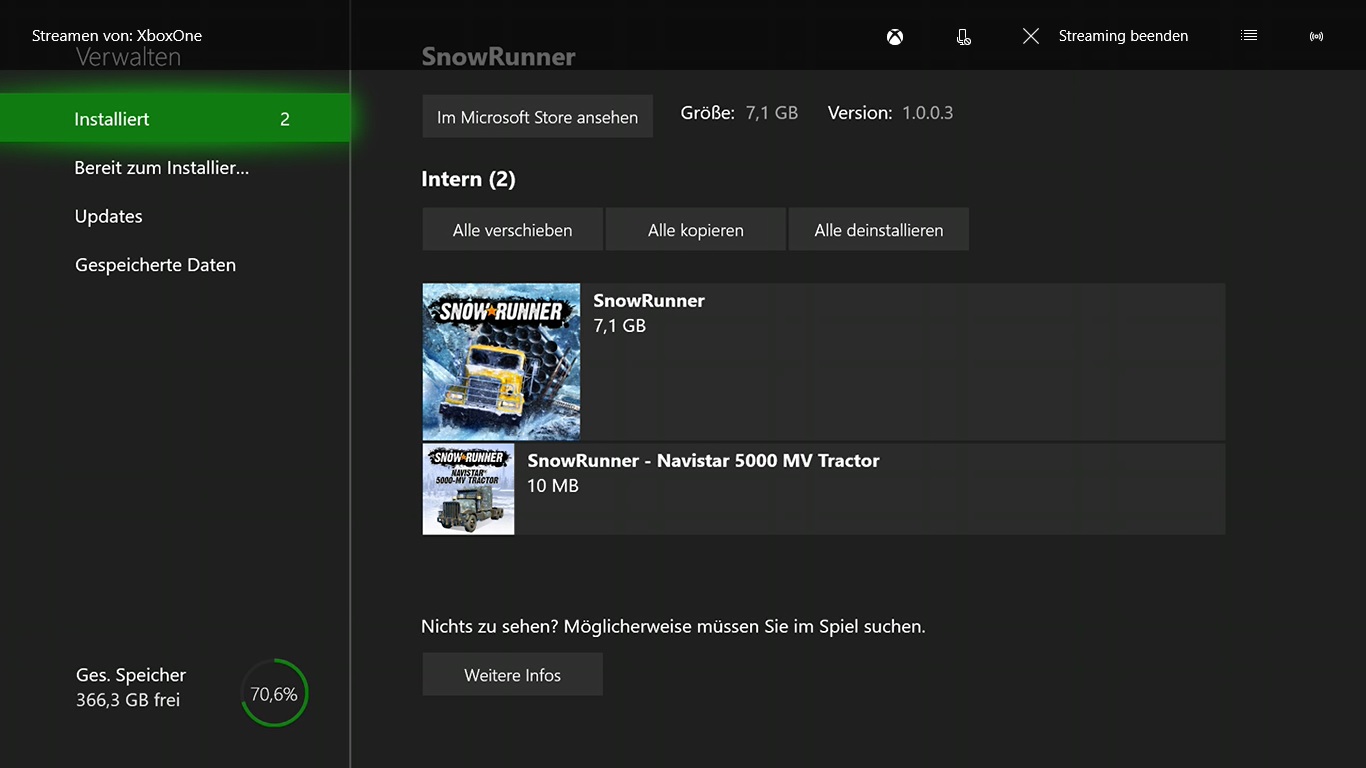Click Alle kopieren button

click(x=695, y=230)
